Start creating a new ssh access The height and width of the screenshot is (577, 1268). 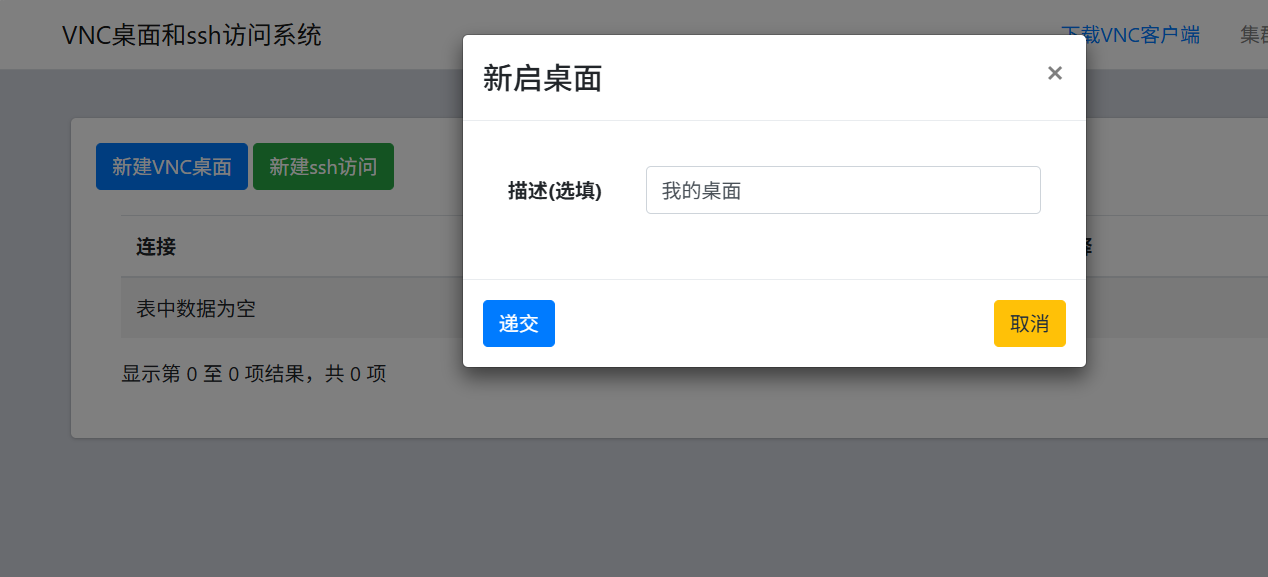point(323,166)
